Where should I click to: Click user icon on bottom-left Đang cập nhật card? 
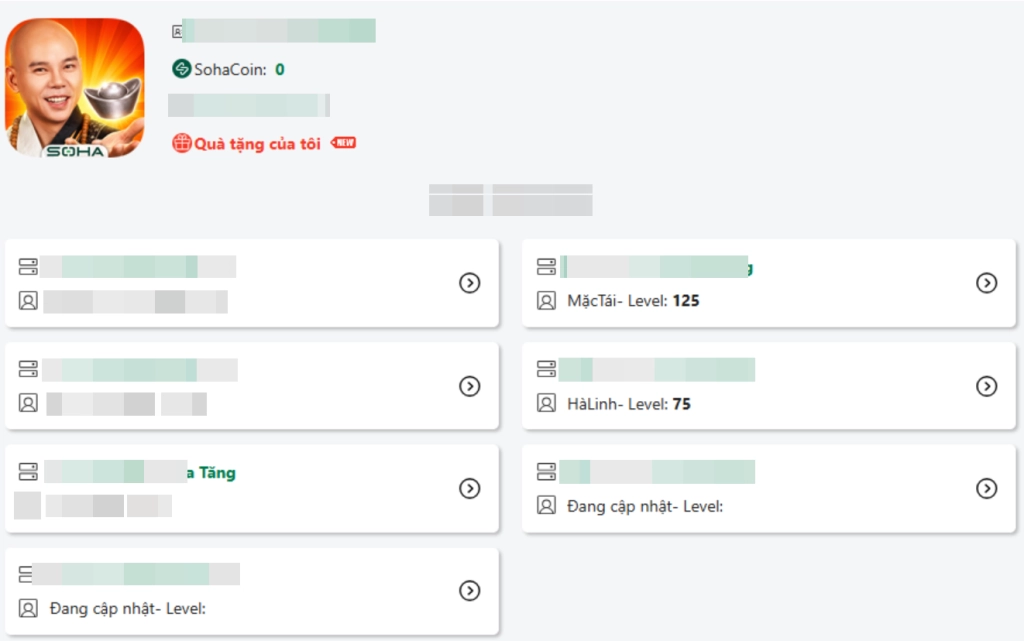28,608
